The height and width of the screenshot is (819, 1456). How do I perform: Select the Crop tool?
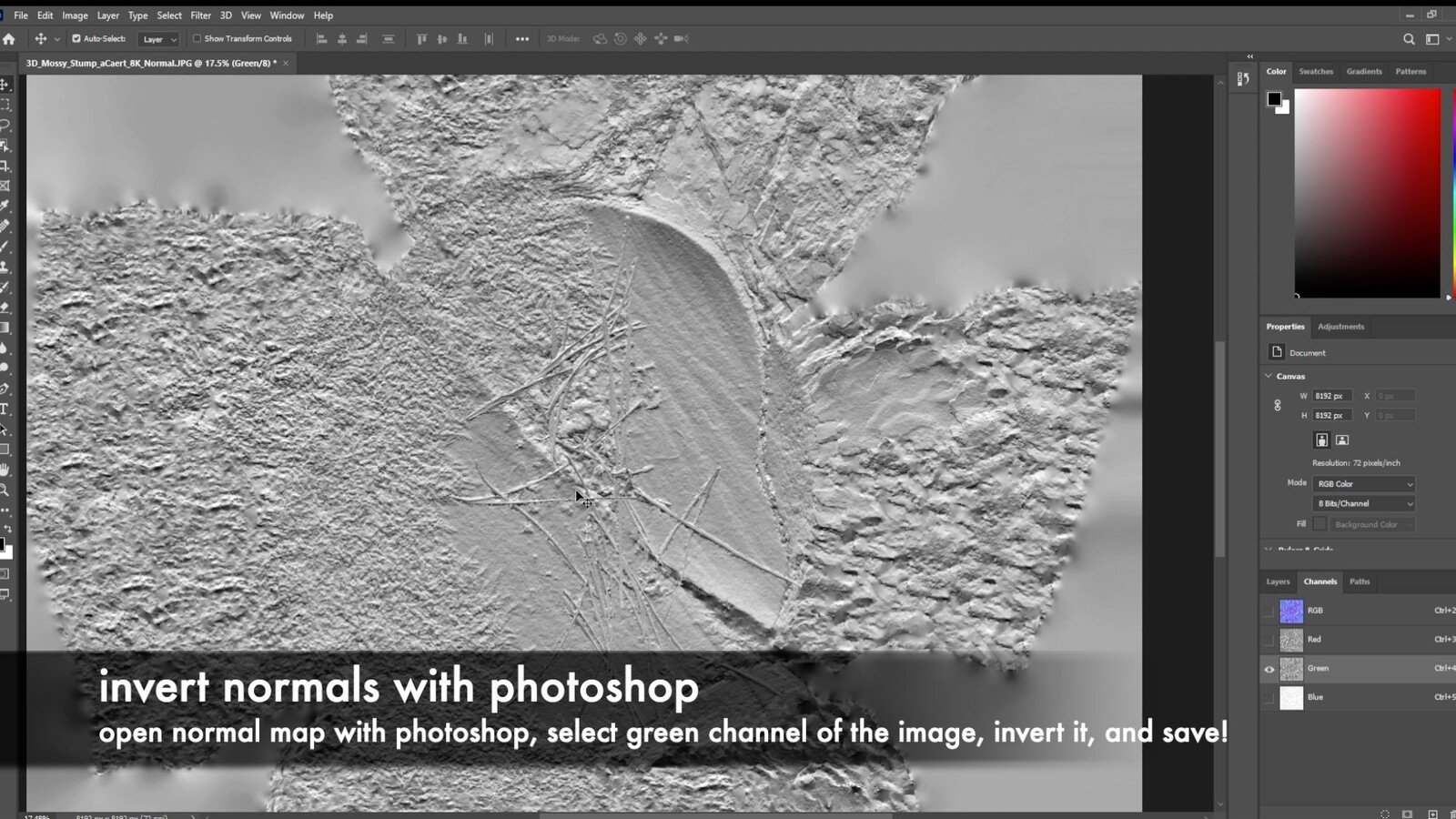pos(5,166)
